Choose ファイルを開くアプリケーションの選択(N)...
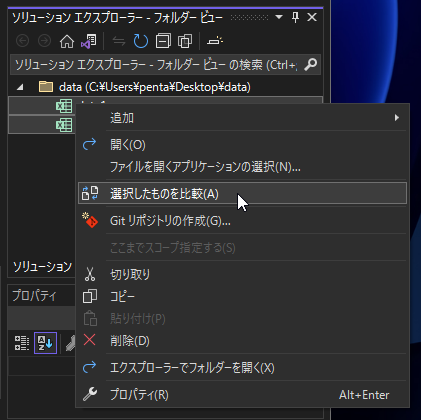Image resolution: width=421 pixels, height=420 pixels. click(x=242, y=166)
